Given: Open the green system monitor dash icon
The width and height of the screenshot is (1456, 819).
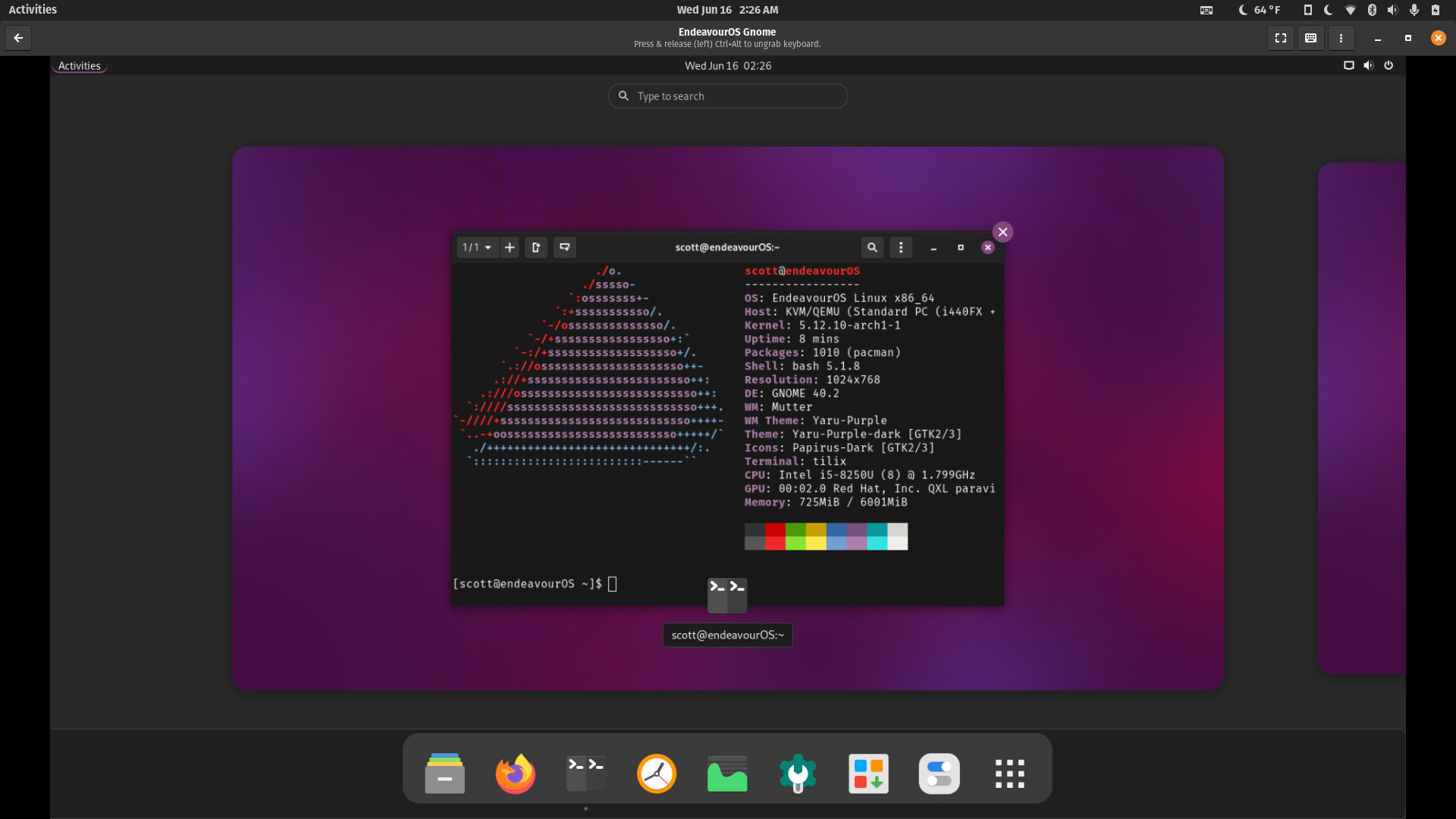Looking at the screenshot, I should click(727, 773).
